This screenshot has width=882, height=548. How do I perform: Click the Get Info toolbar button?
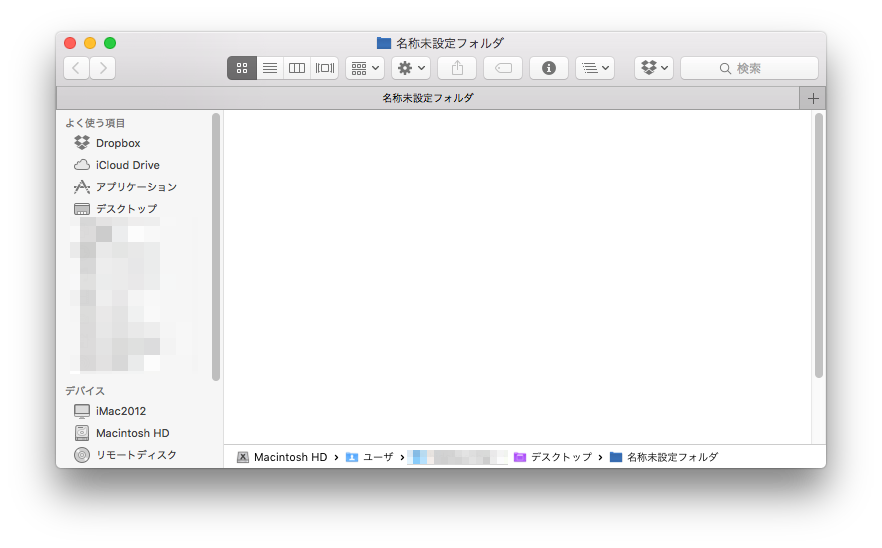click(x=549, y=68)
